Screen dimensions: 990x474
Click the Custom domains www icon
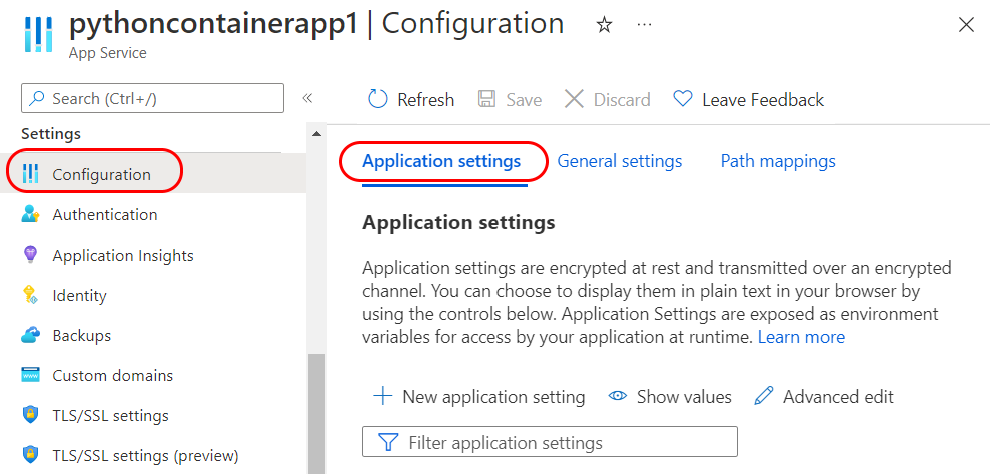(x=30, y=375)
